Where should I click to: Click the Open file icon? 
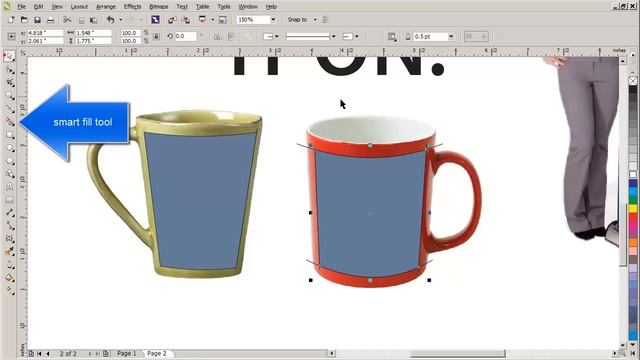(24, 20)
